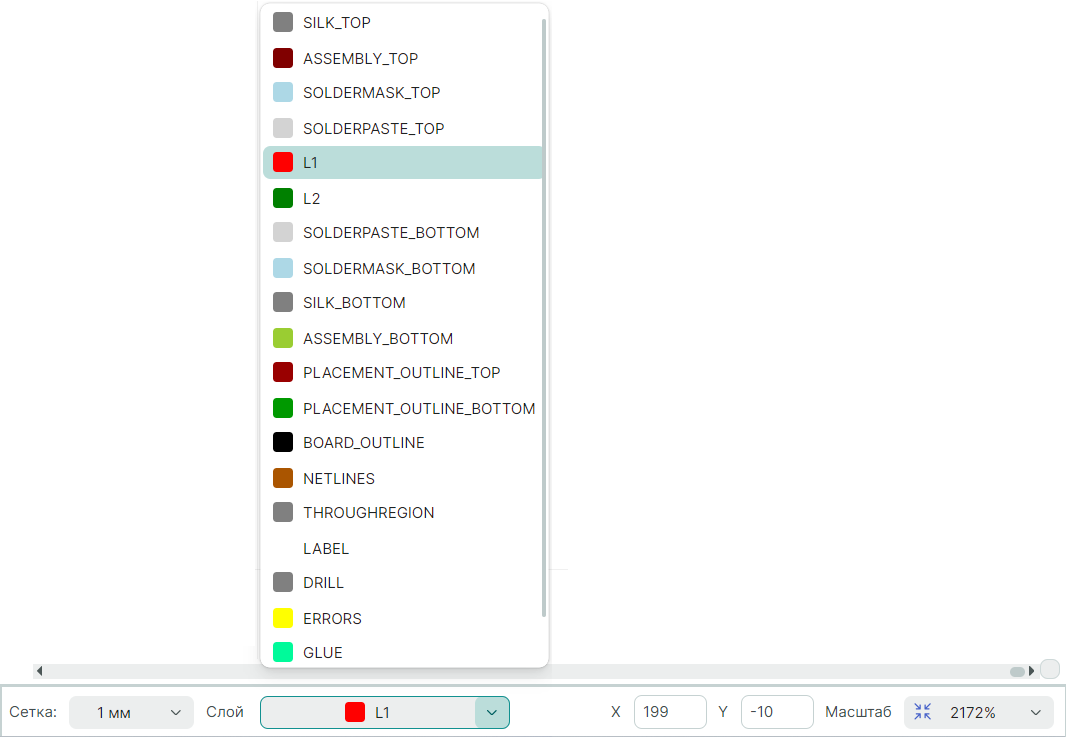The image size is (1066, 737).
Task: Pick PLACEMENT_OUTLINE_TOP layer
Action: pos(402,373)
